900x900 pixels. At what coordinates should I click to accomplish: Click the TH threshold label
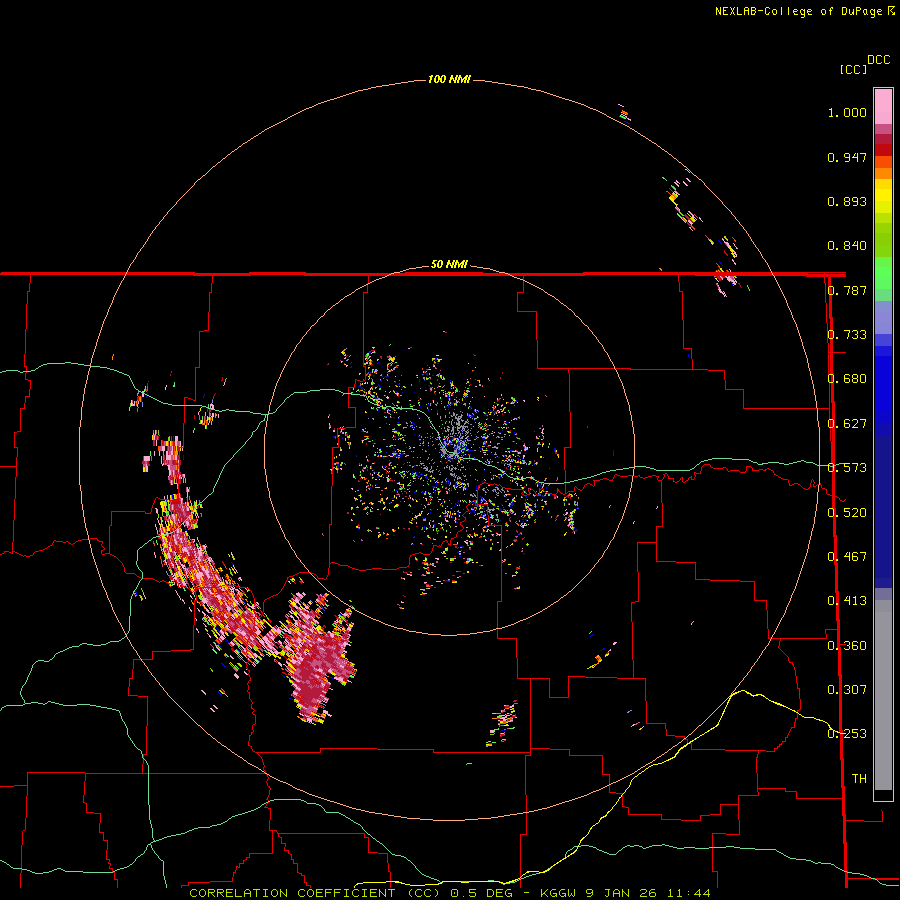[859, 778]
